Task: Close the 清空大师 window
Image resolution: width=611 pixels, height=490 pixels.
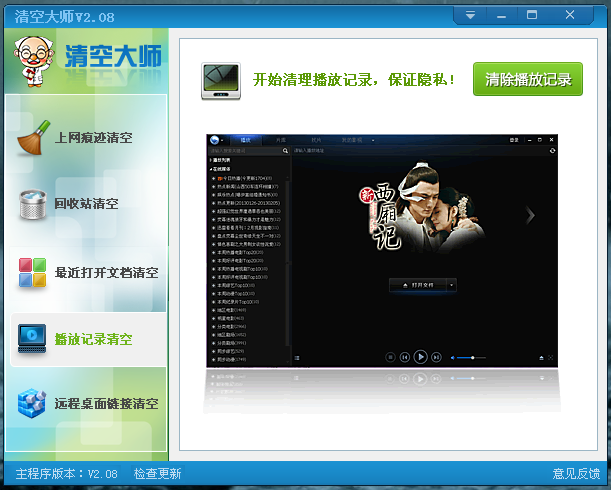Action: 570,16
